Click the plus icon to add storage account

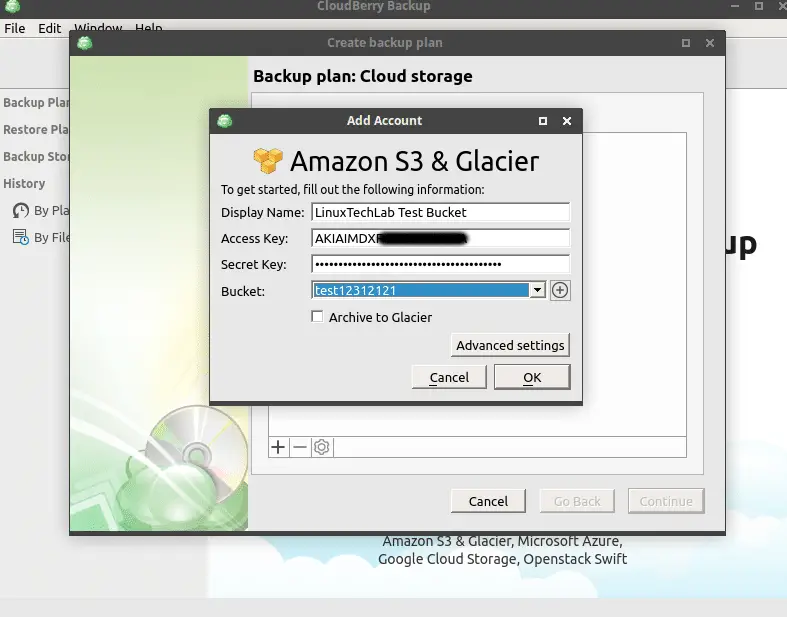[278, 447]
